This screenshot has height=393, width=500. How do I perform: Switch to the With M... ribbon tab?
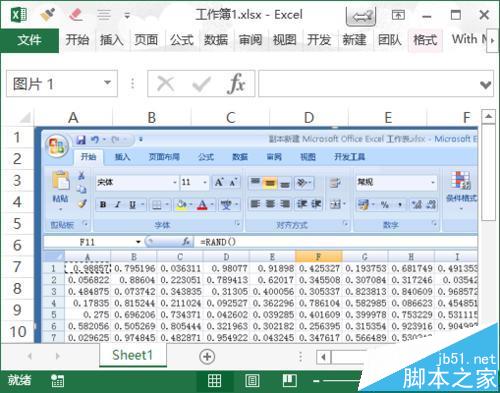[x=468, y=39]
